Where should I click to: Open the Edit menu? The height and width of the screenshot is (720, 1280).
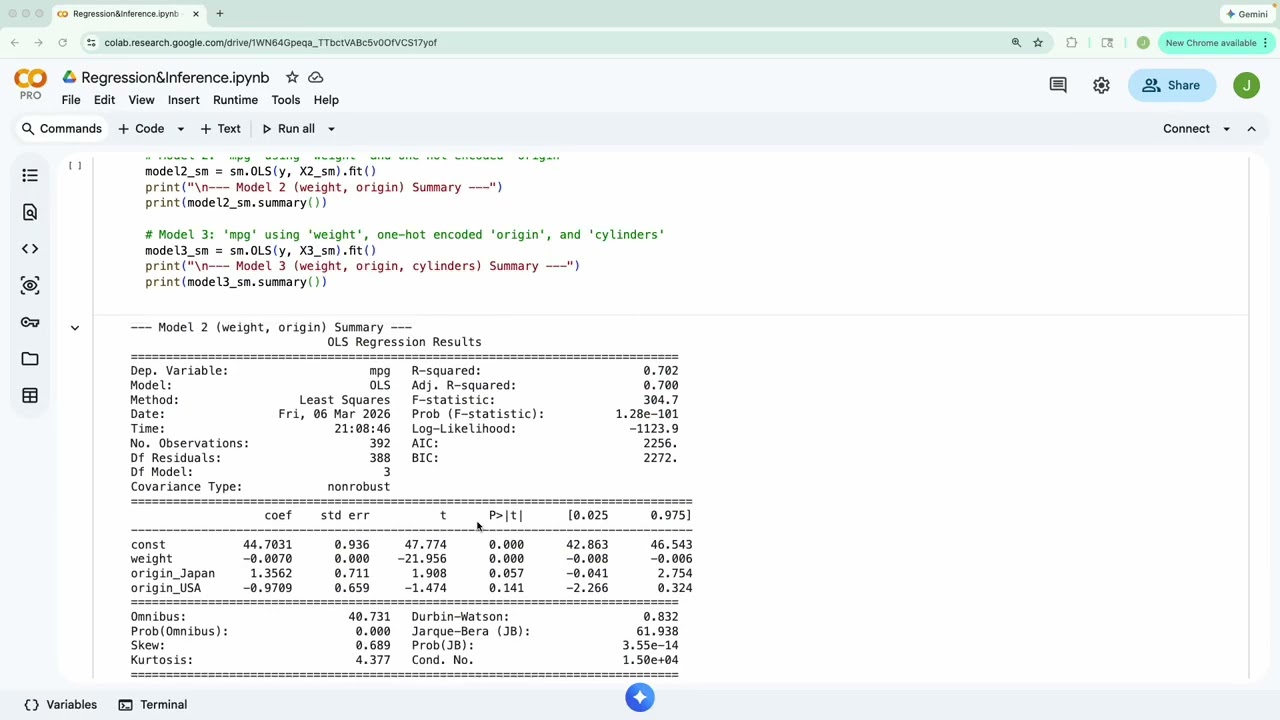104,100
